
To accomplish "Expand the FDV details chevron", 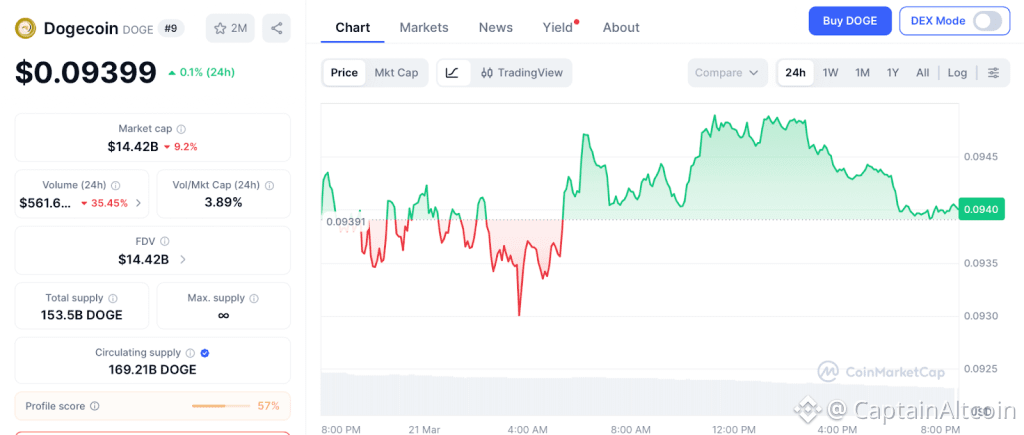I will pos(183,260).
